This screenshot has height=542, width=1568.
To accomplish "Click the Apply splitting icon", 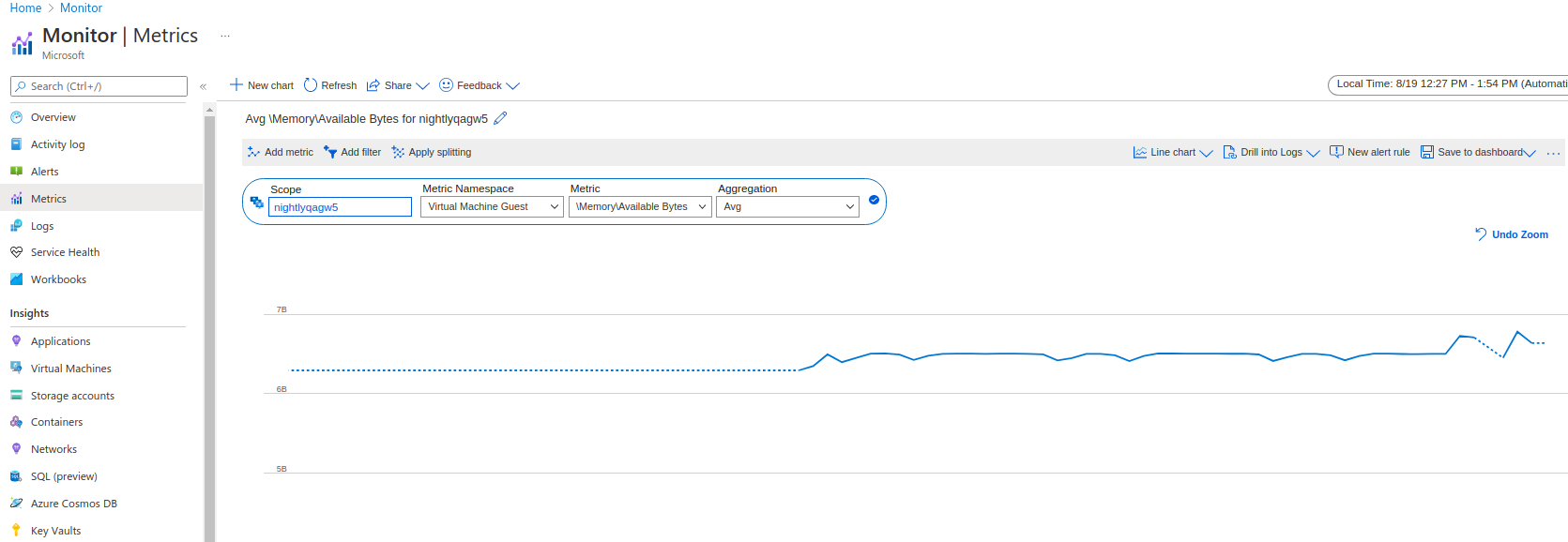I will 398,152.
